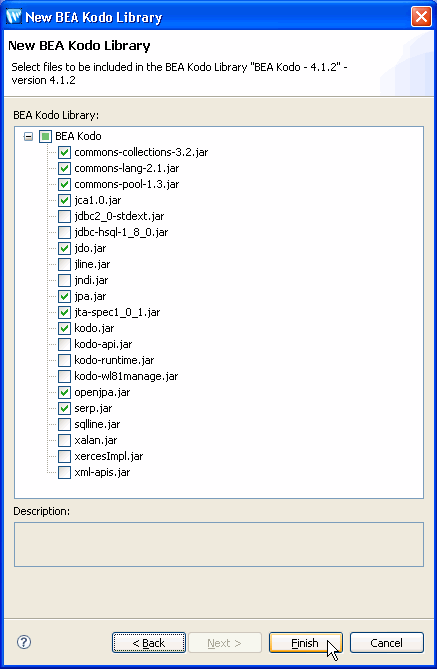Uncheck commons-pool-1.3.jar checkbox
Screen dimensions: 437x669
tap(64, 184)
